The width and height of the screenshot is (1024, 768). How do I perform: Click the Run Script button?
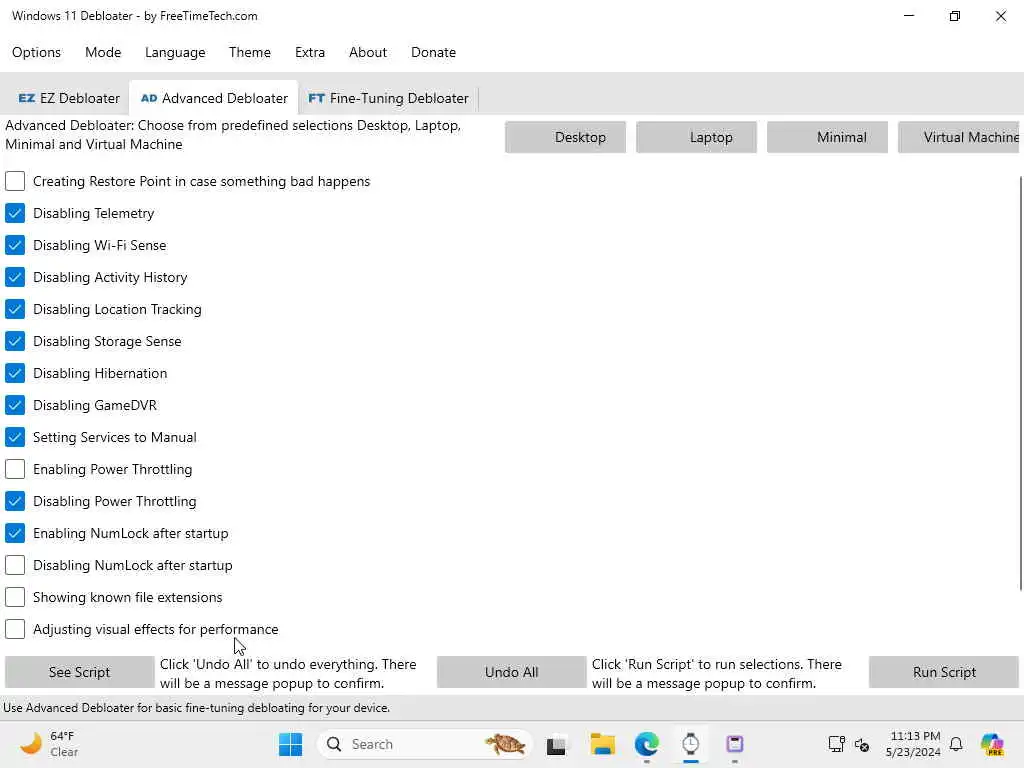point(944,672)
